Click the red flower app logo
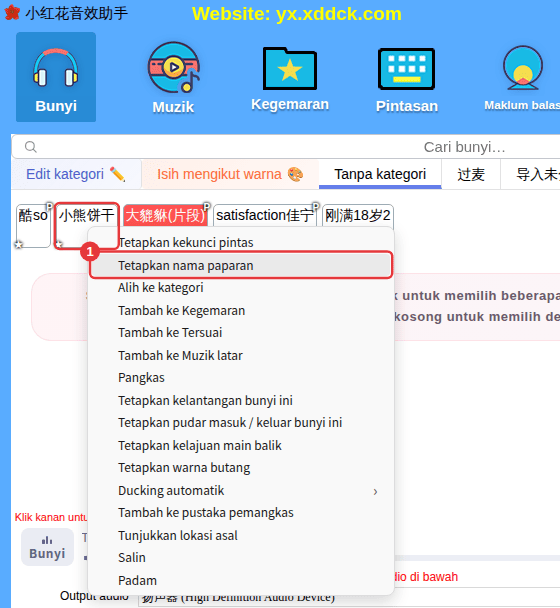560x608 pixels. pyautogui.click(x=12, y=12)
